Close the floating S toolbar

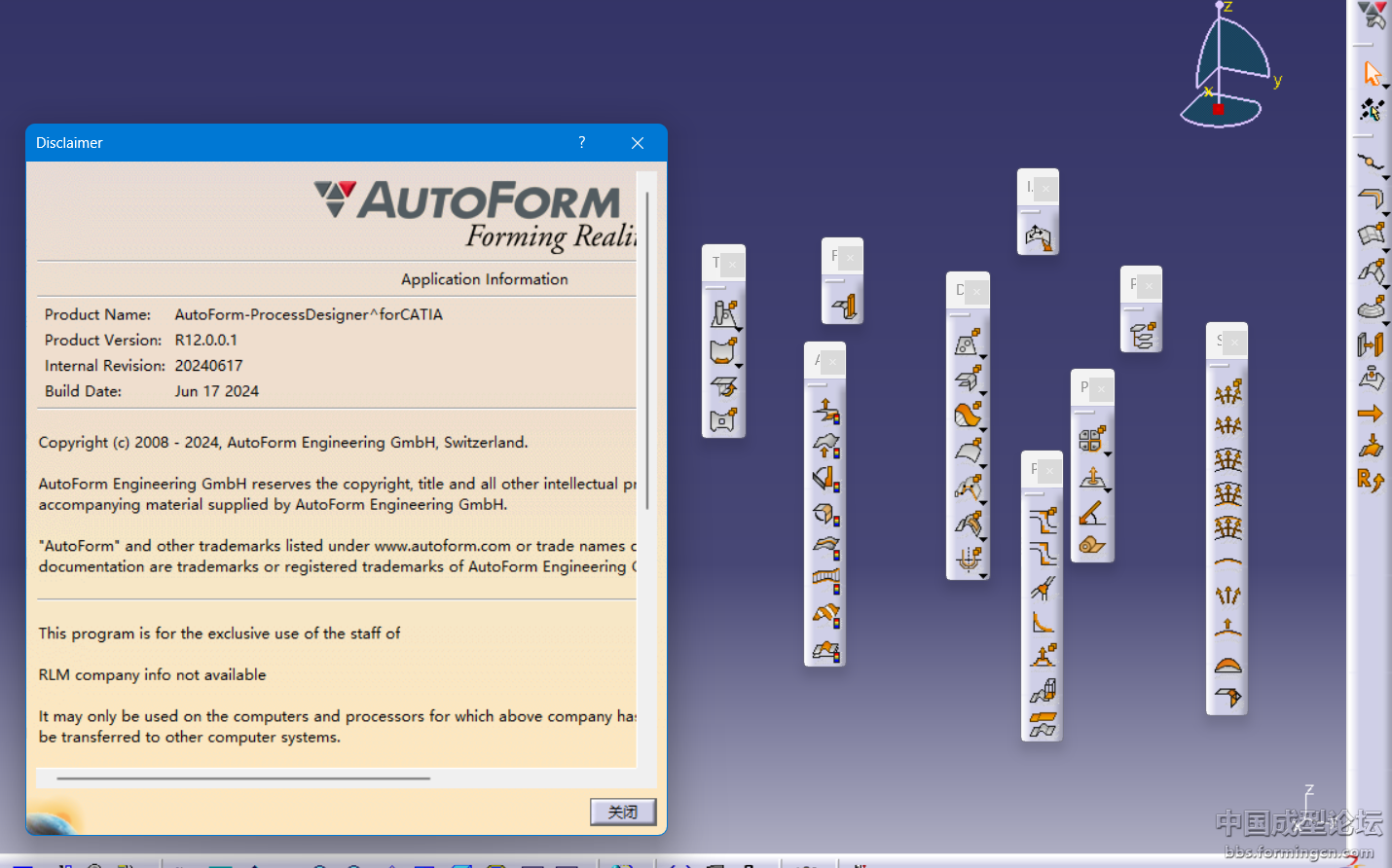pos(1234,343)
